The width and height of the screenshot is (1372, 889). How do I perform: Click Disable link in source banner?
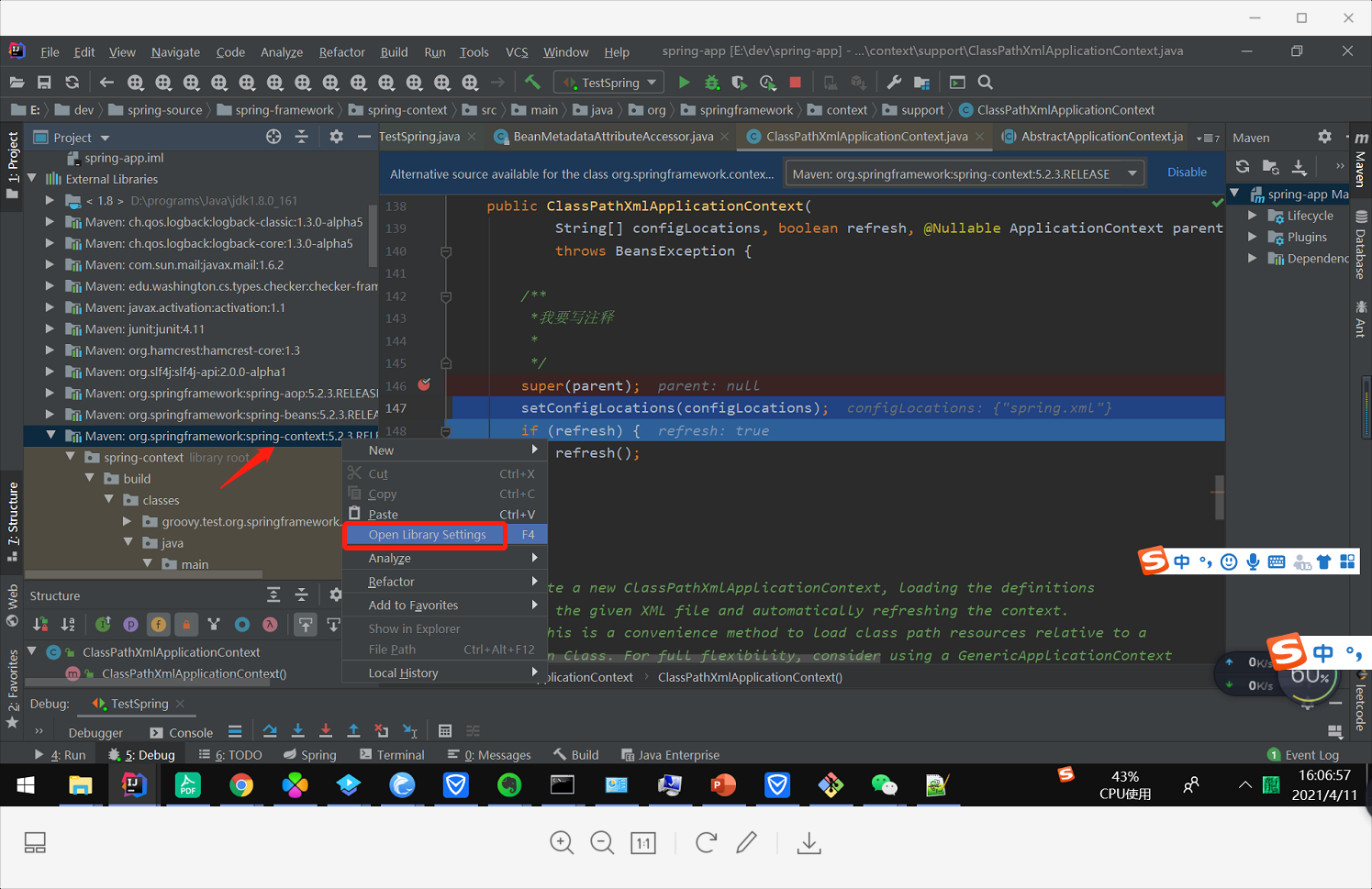tap(1187, 172)
